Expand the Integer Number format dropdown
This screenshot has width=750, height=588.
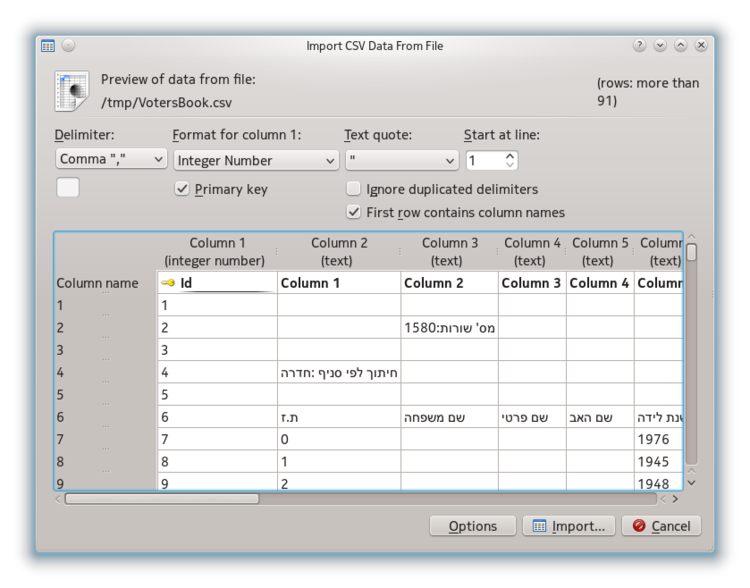click(x=256, y=160)
